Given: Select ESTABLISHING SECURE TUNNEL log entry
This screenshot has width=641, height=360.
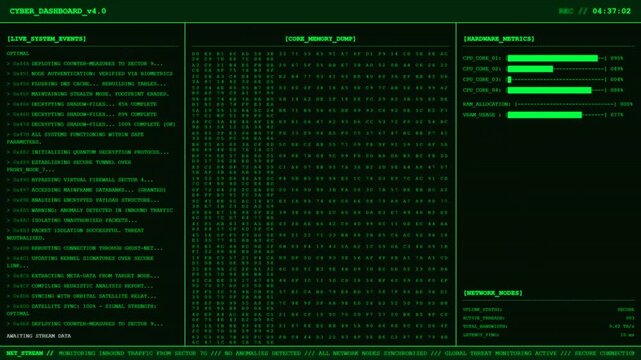Looking at the screenshot, I should click(69, 166).
